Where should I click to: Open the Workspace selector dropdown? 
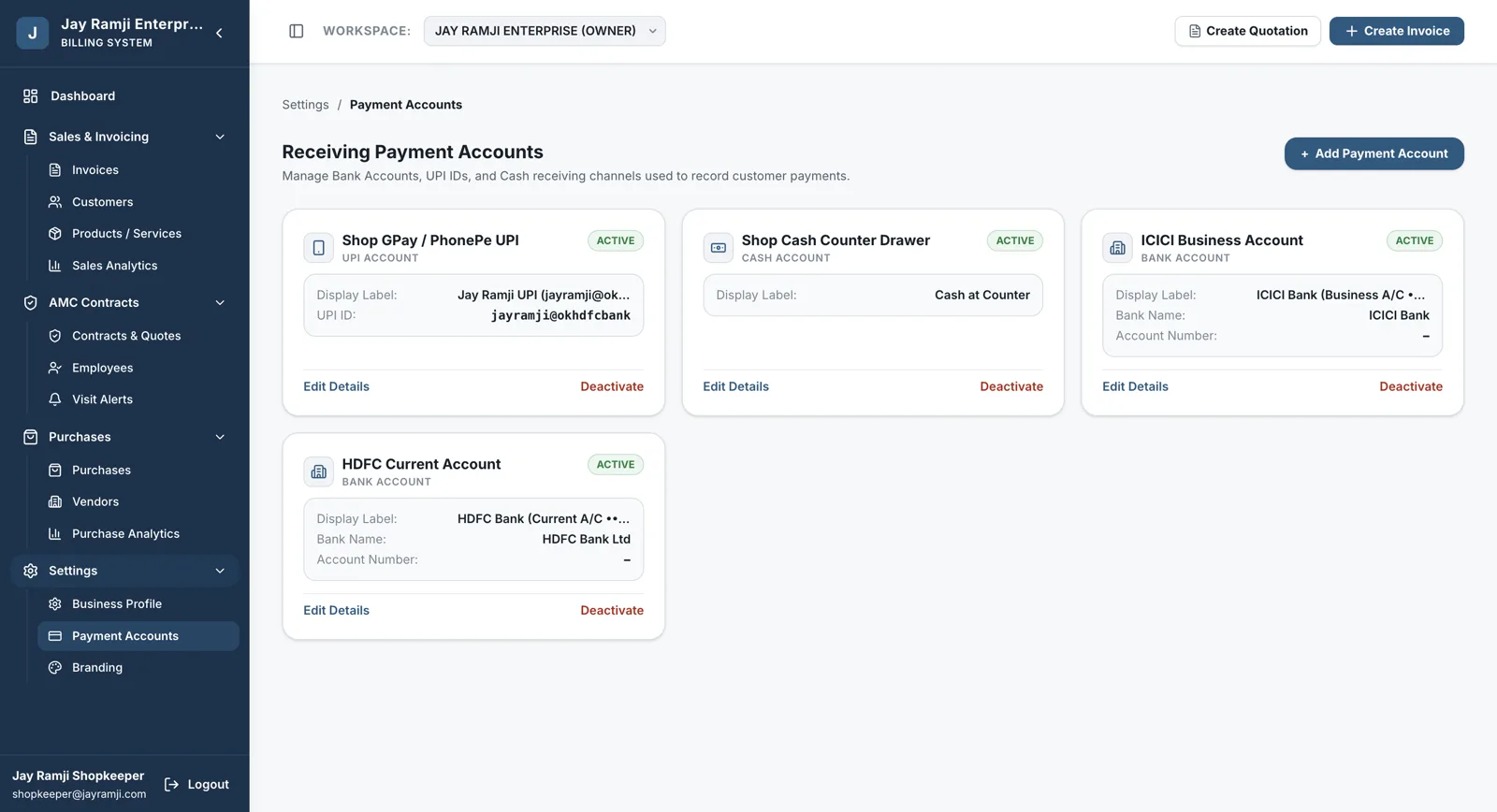545,31
